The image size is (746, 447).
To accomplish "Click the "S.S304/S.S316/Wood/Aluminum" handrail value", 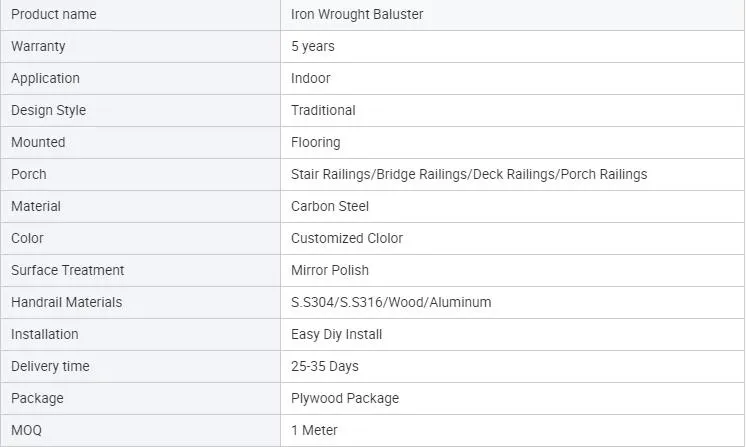I will (391, 302).
